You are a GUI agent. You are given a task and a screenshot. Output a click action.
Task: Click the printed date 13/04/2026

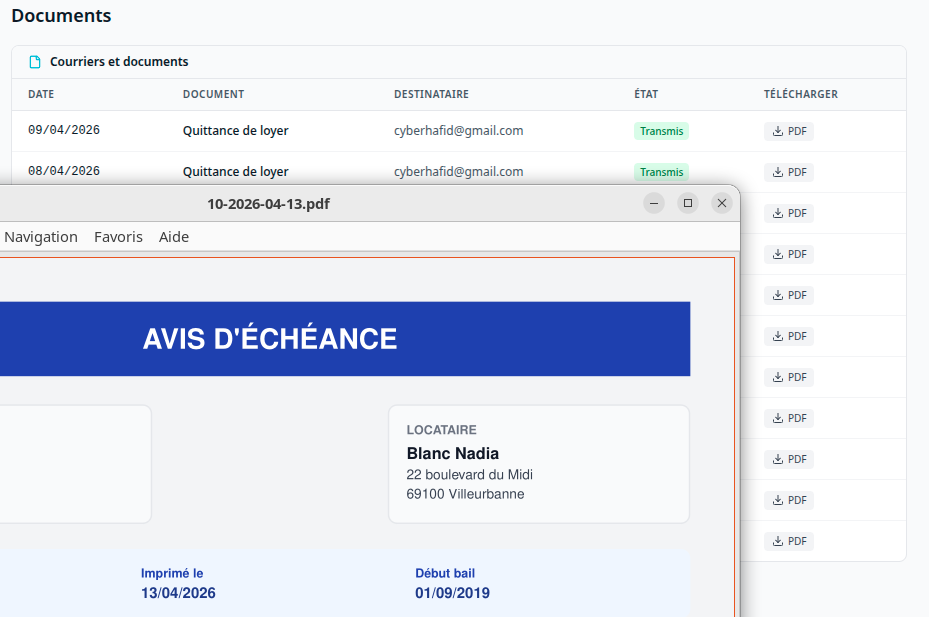[178, 593]
